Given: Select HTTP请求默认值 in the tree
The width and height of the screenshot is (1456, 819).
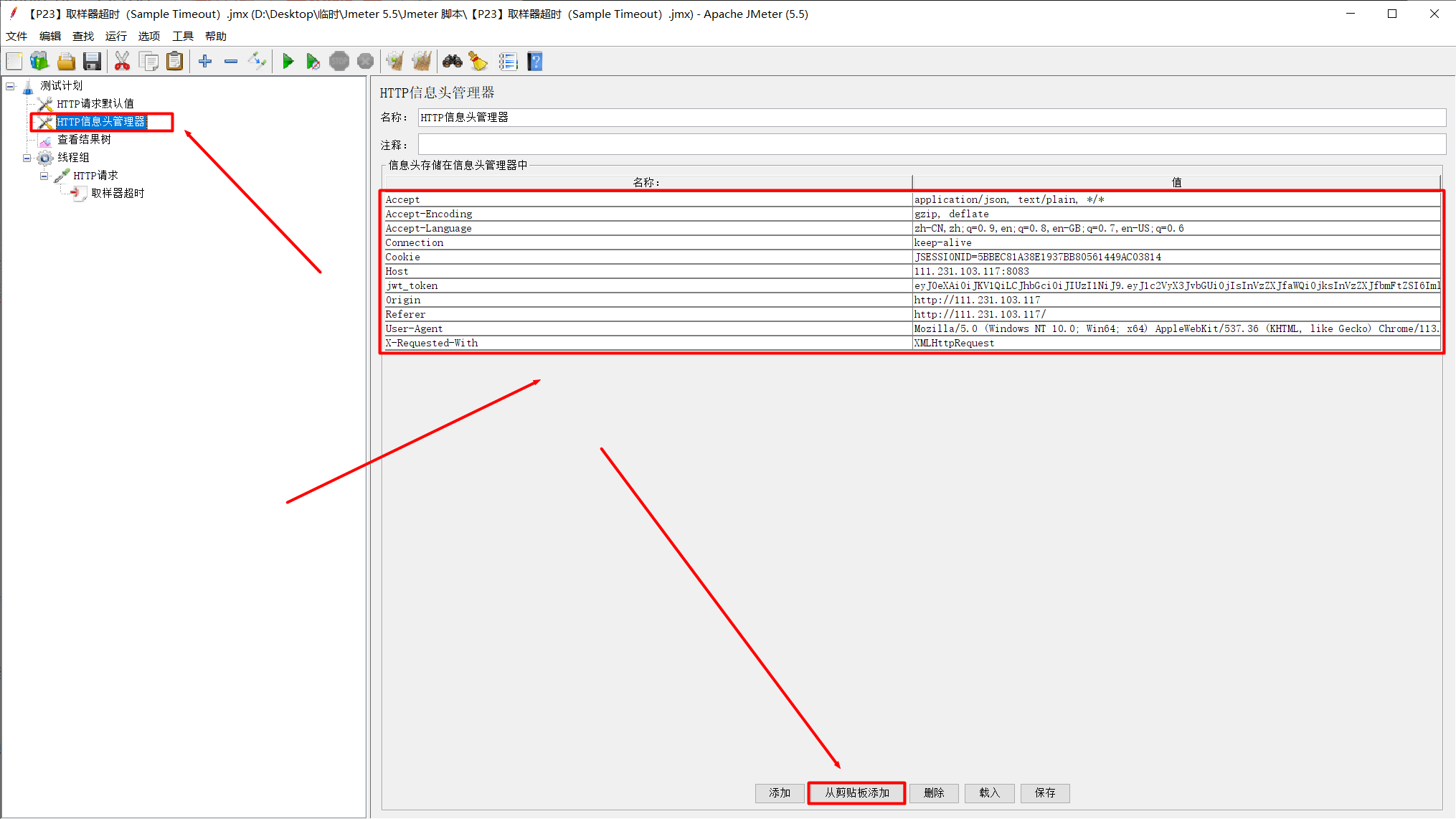Looking at the screenshot, I should click(95, 104).
